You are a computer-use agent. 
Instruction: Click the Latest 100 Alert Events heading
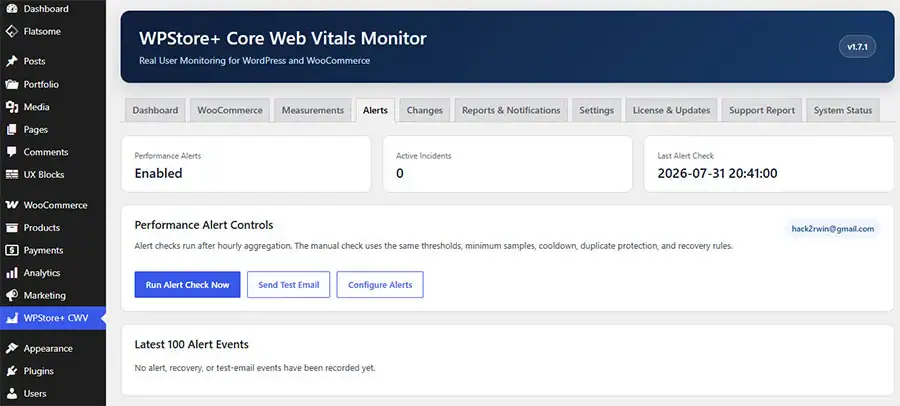192,345
